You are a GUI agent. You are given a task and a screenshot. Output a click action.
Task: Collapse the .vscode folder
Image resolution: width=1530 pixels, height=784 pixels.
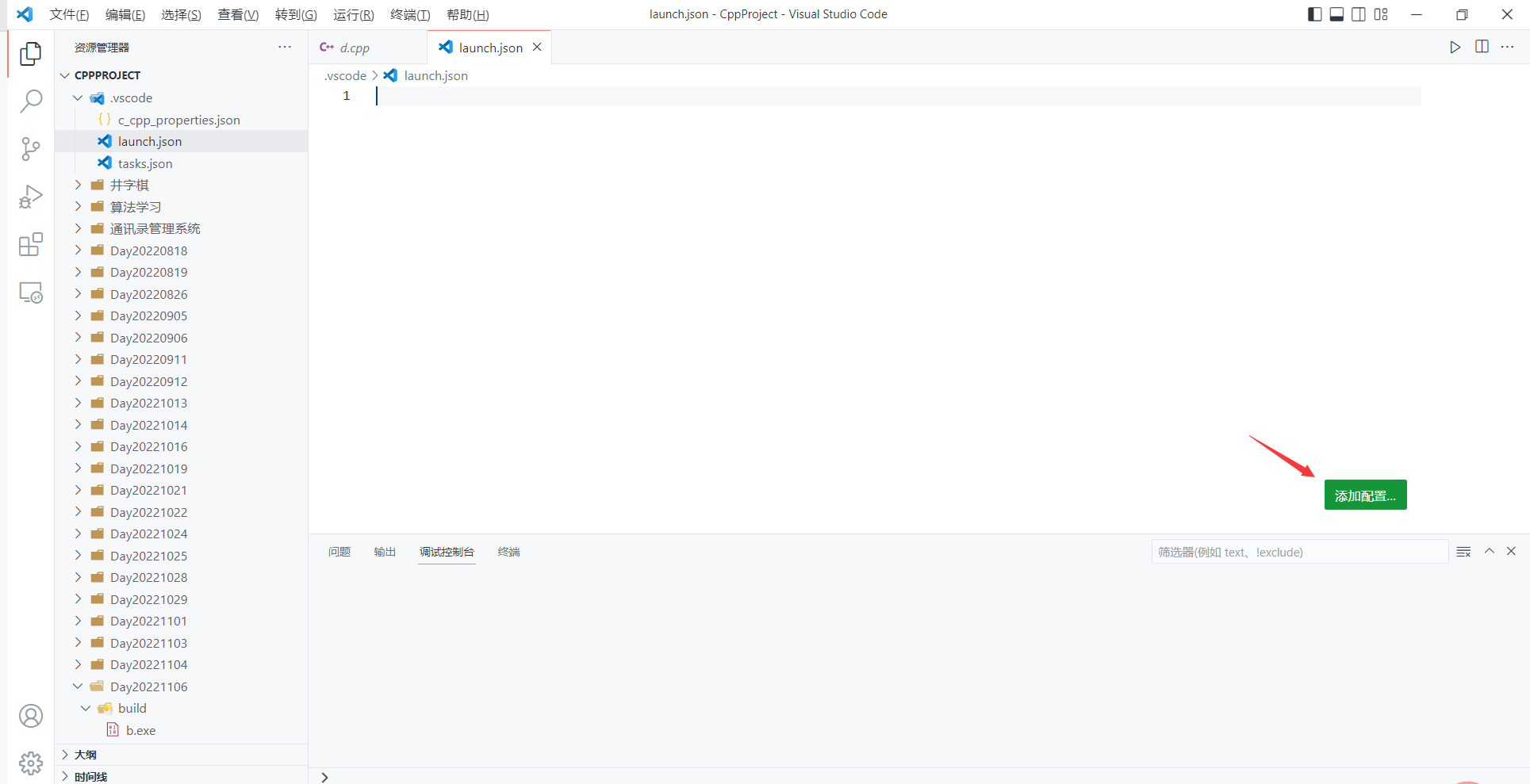181,98
